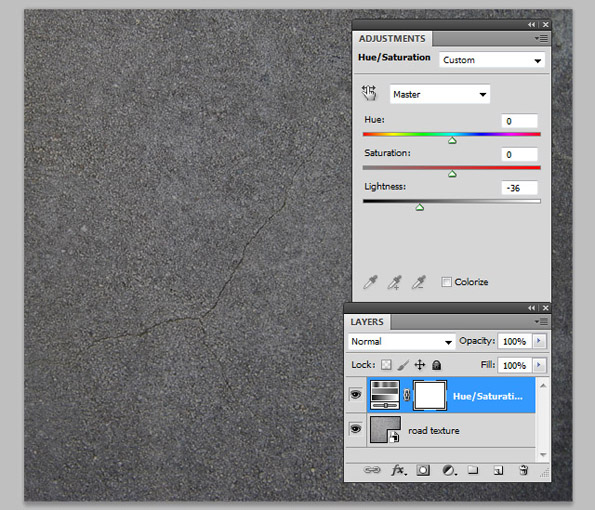Create a new layer group

(473, 471)
